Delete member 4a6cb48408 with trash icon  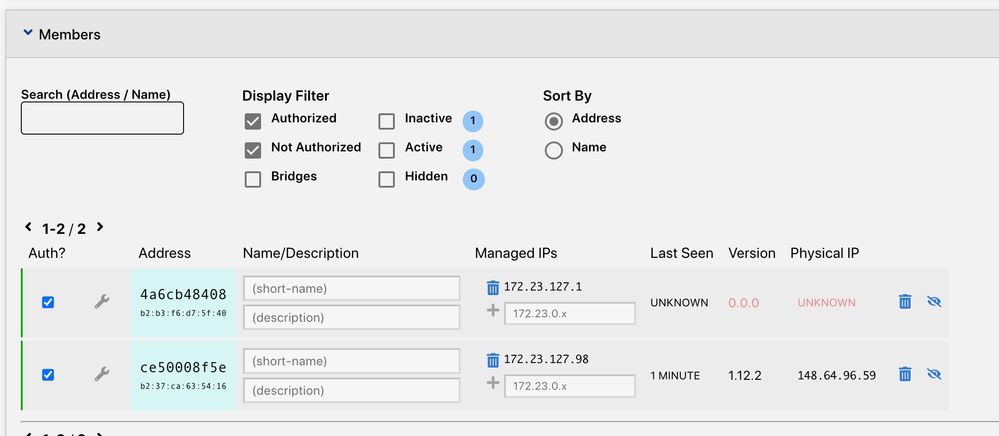[905, 301]
